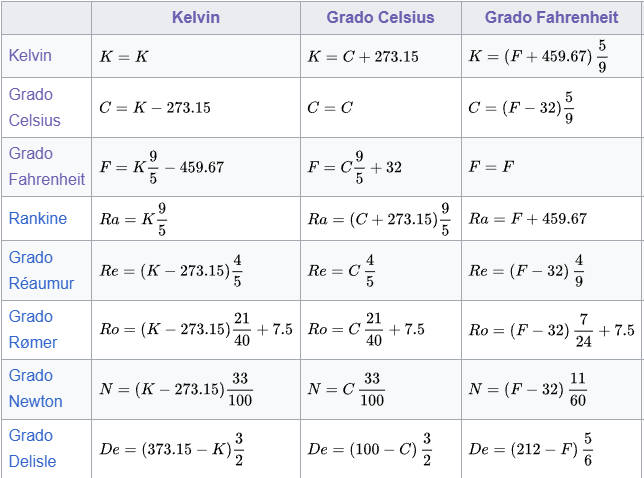Select the F = C 9/5 + 32 formula
This screenshot has width=644, height=478.
355,167
